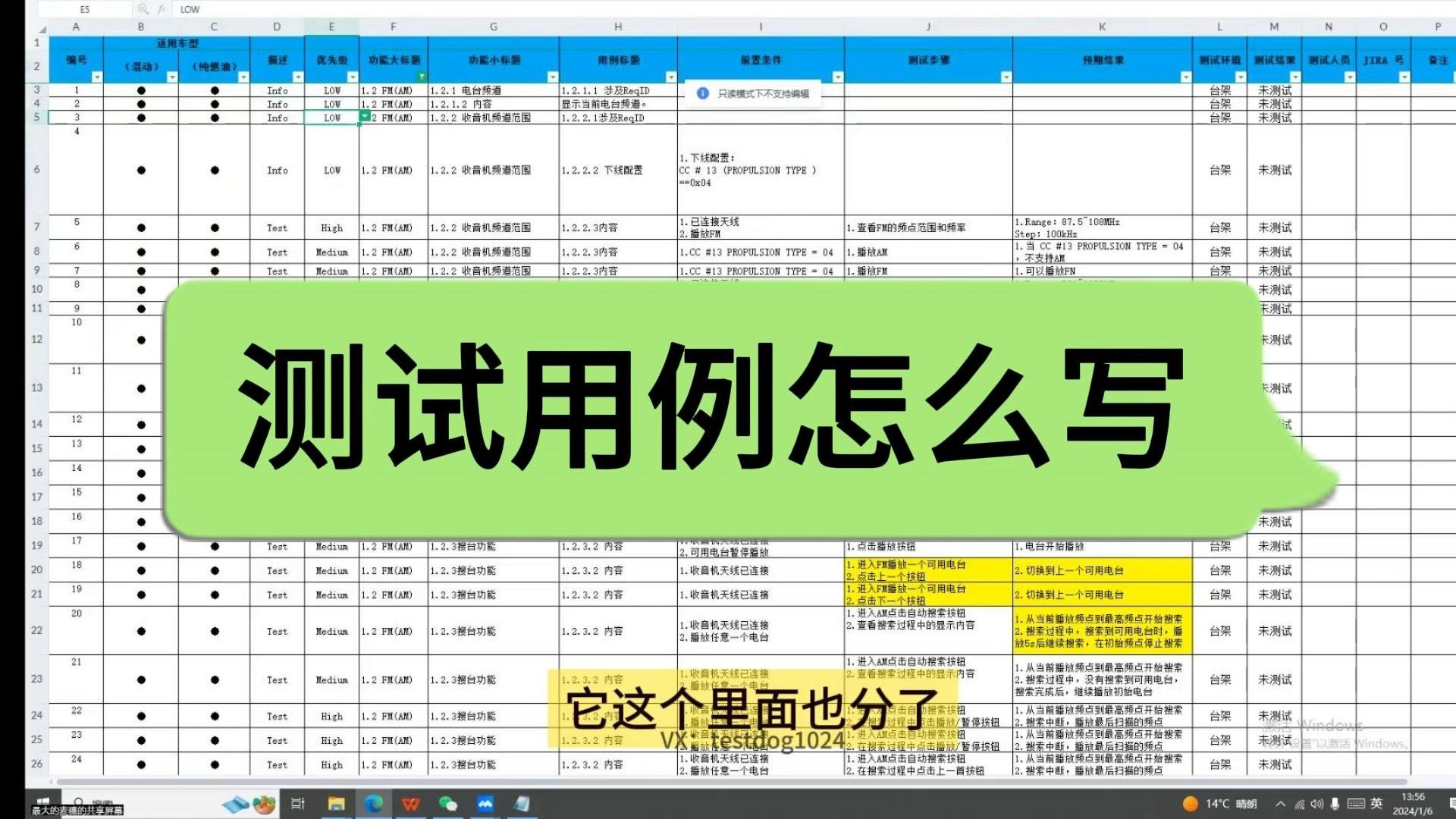
Task: Select column K header
Action: pos(1103,27)
